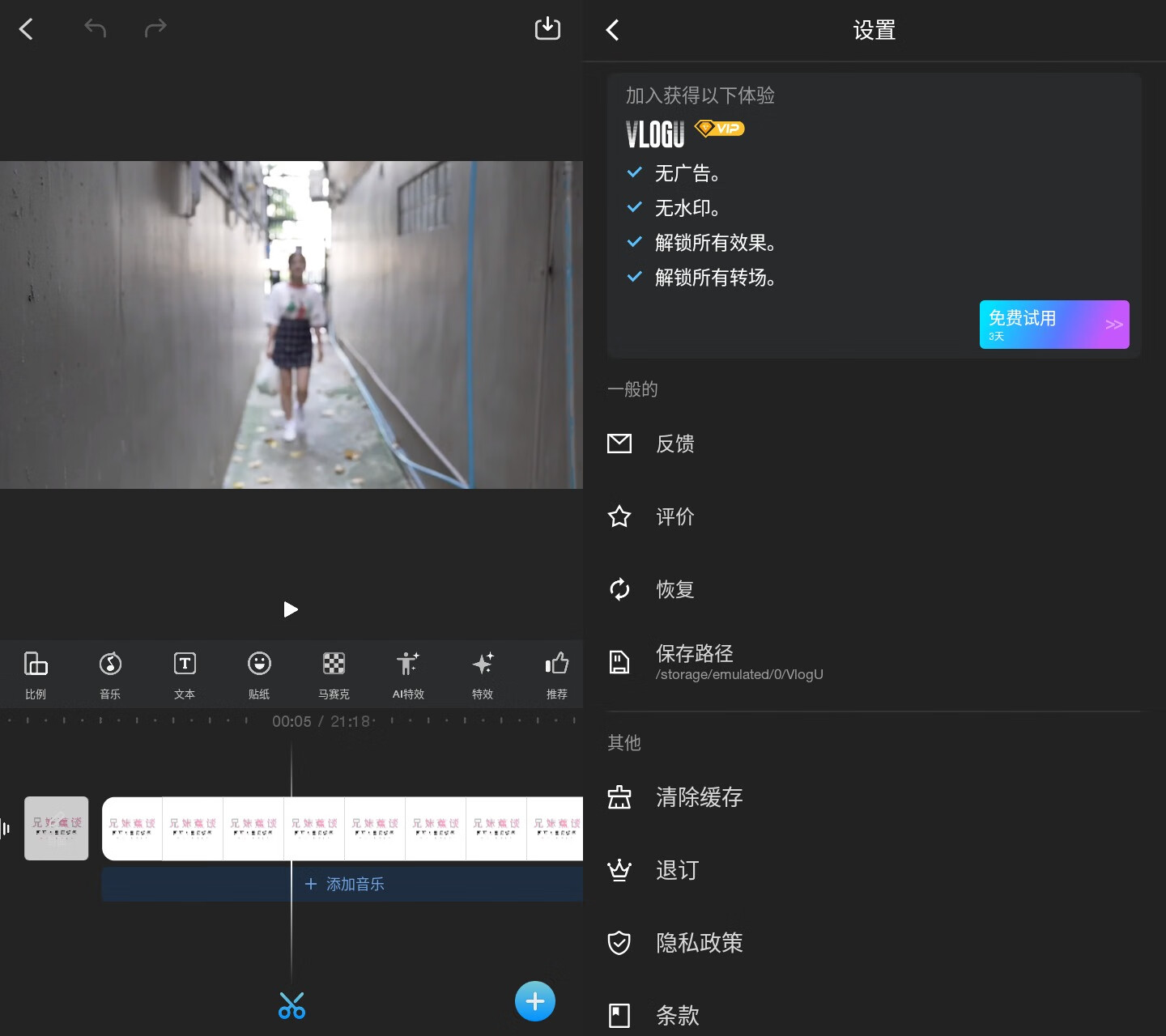
Task: Open the 反馈 feedback menu item
Action: 675,444
